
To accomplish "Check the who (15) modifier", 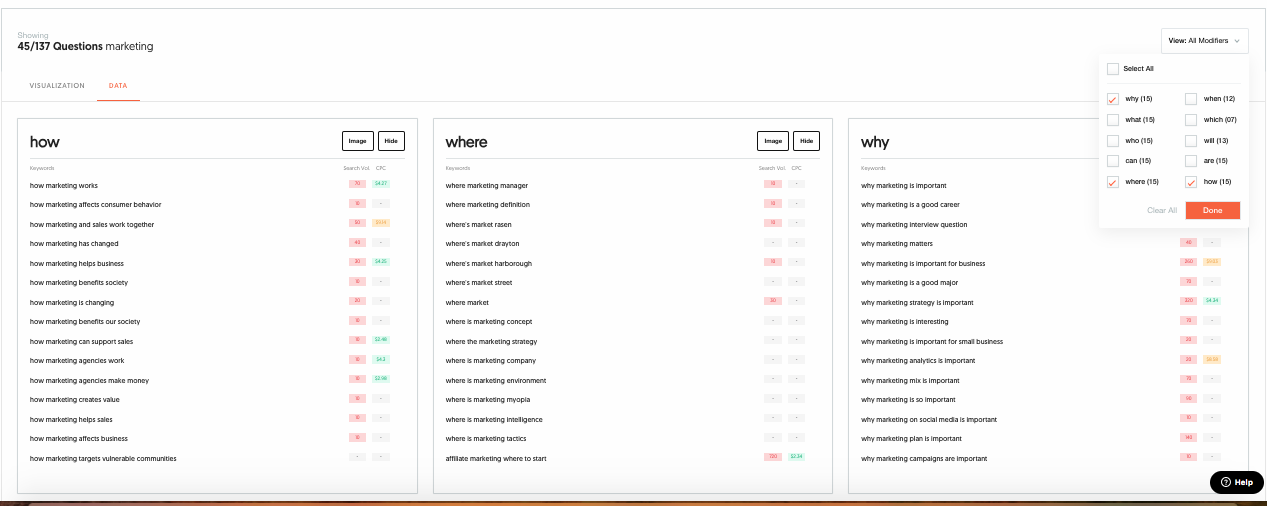I will [1113, 141].
